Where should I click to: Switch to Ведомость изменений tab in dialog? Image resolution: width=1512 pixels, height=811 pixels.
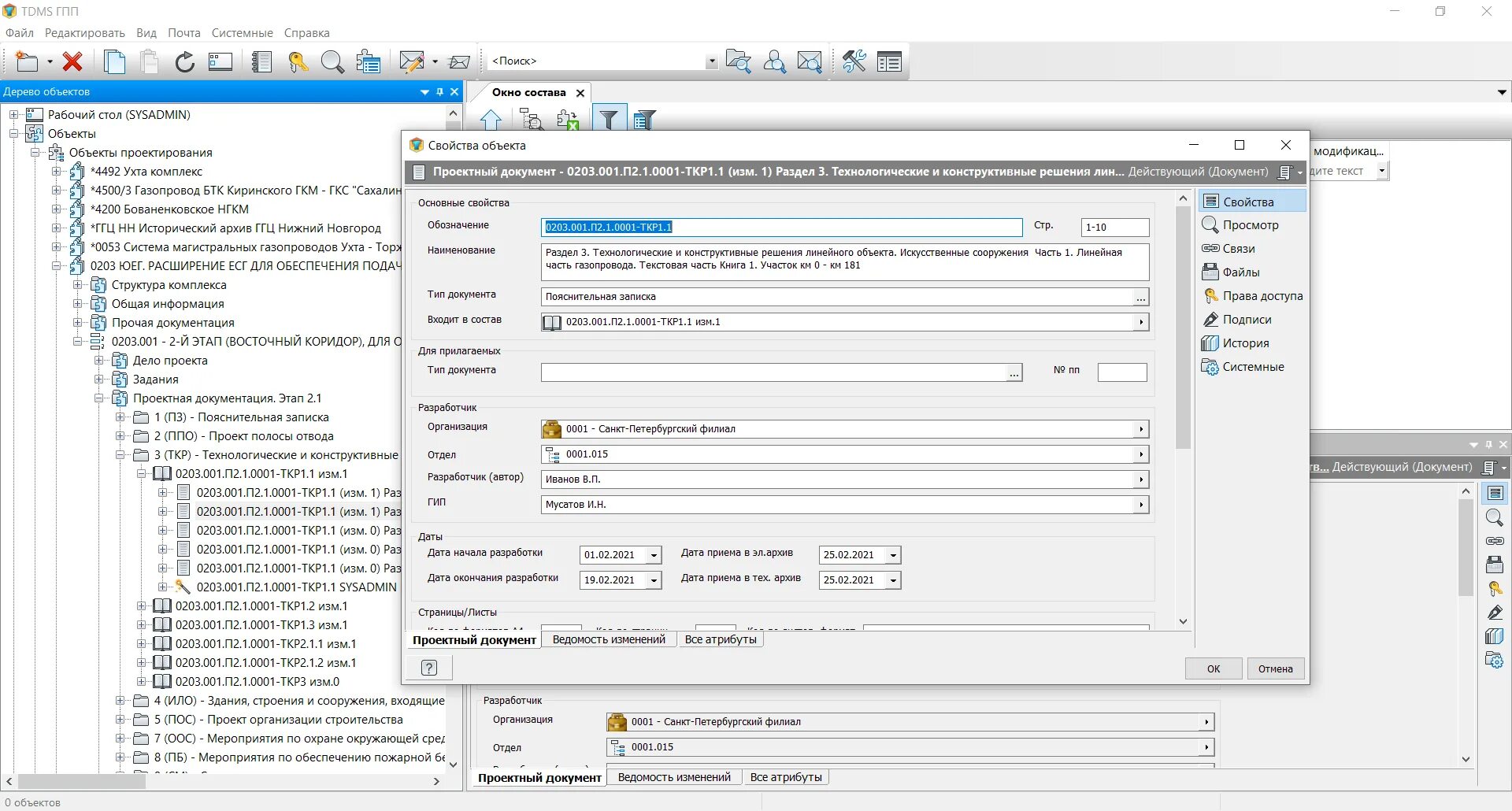609,639
